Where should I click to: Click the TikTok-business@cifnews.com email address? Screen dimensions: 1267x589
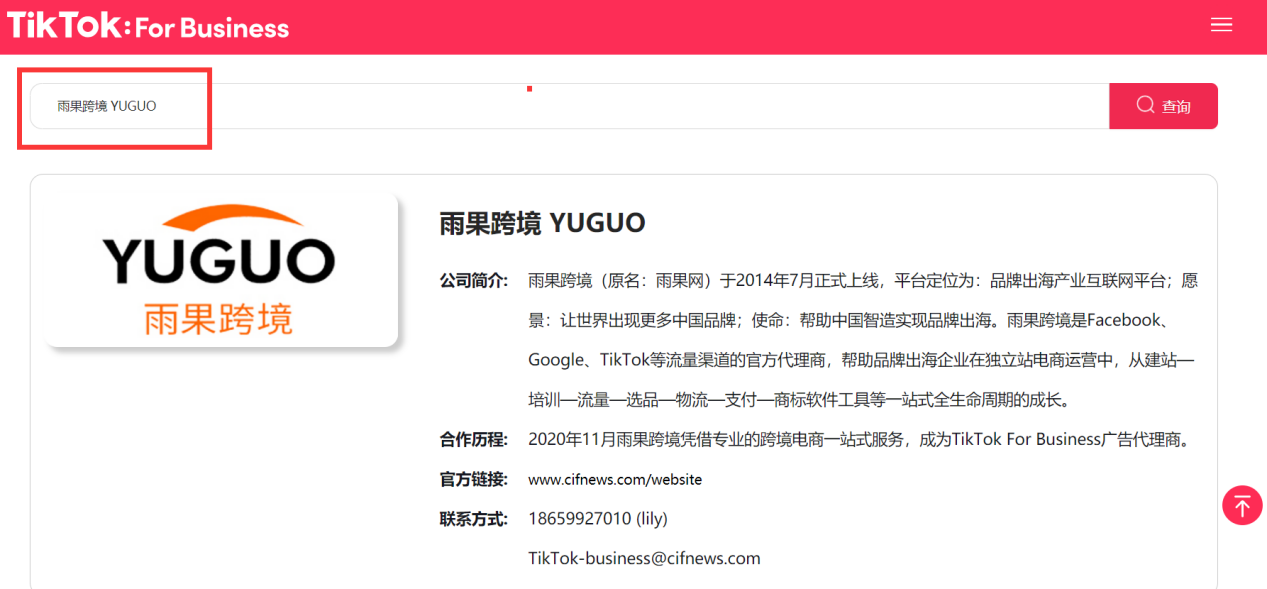(x=646, y=558)
